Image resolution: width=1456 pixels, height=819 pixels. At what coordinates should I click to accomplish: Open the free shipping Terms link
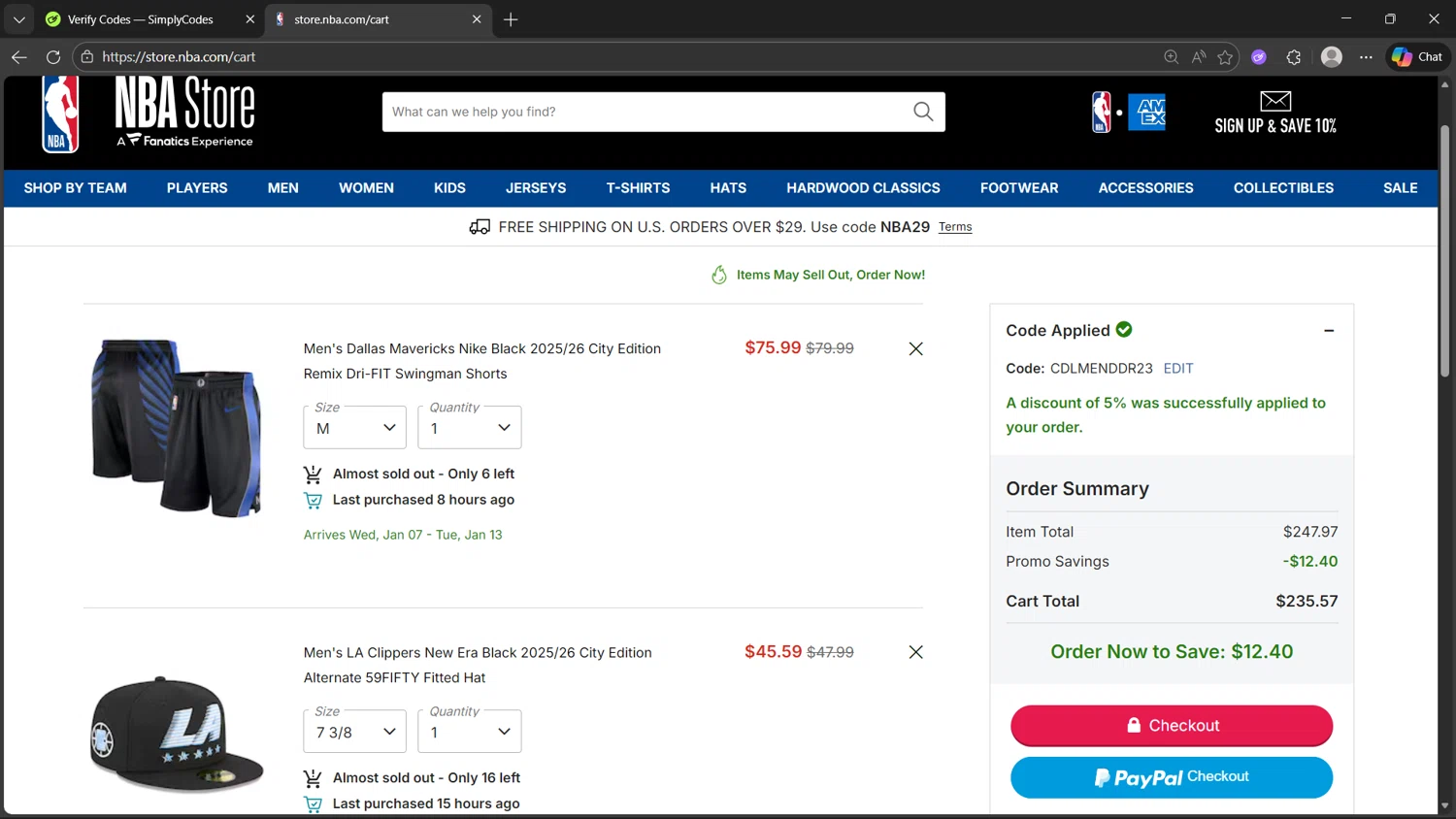[955, 227]
